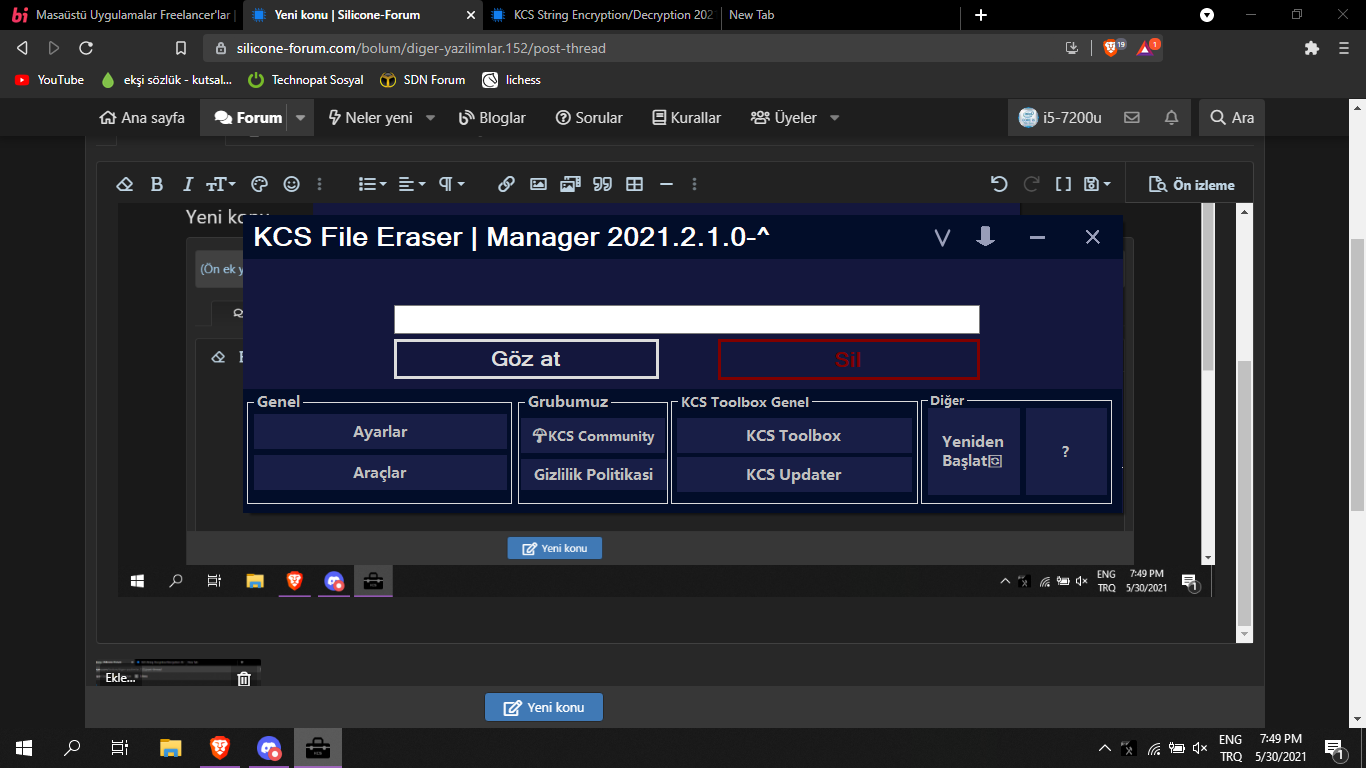
Task: Insert a quote block
Action: pyautogui.click(x=602, y=184)
